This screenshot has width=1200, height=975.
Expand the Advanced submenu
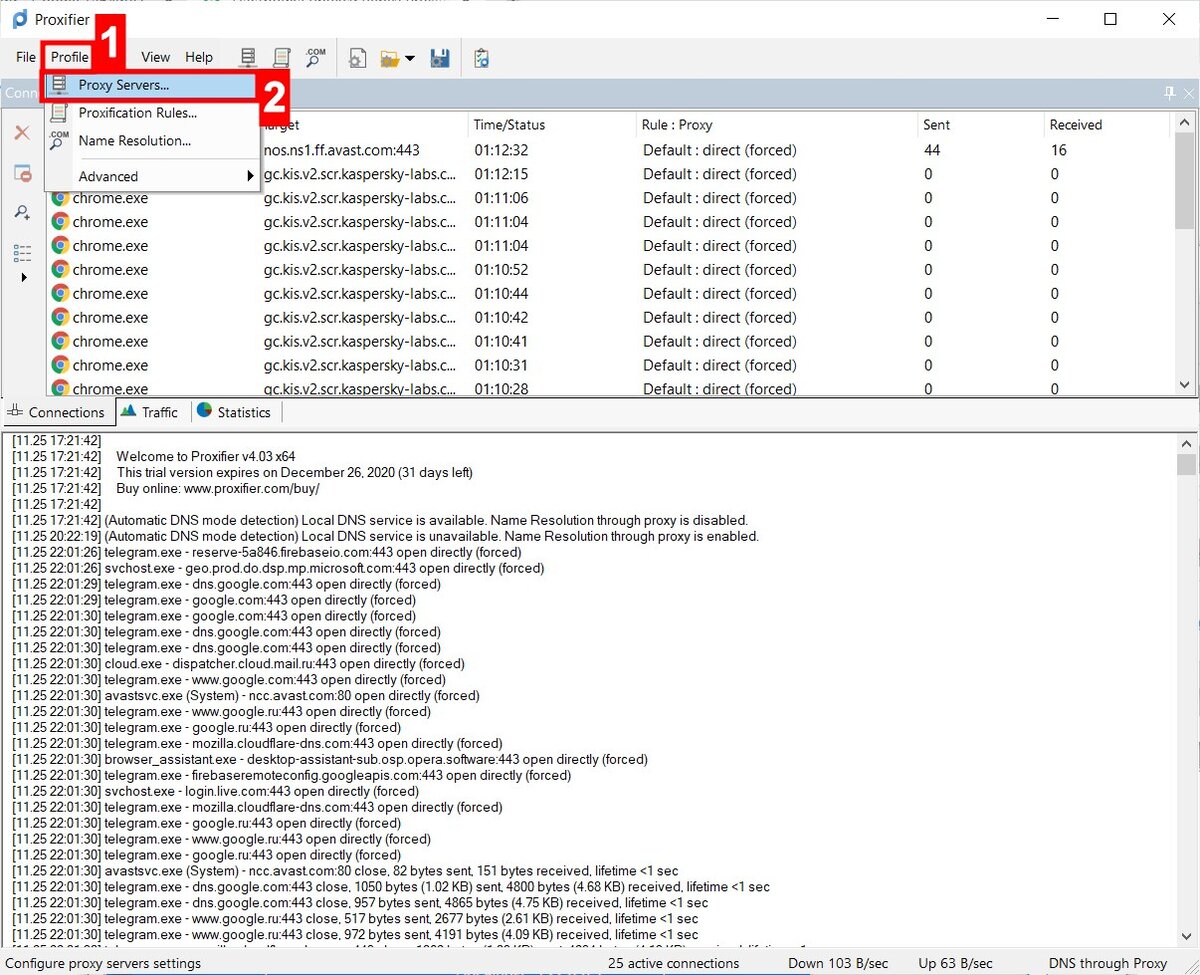(x=150, y=176)
